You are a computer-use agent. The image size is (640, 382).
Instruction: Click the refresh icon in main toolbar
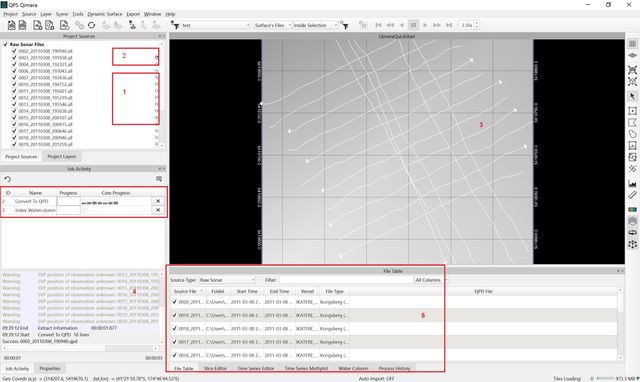91,25
